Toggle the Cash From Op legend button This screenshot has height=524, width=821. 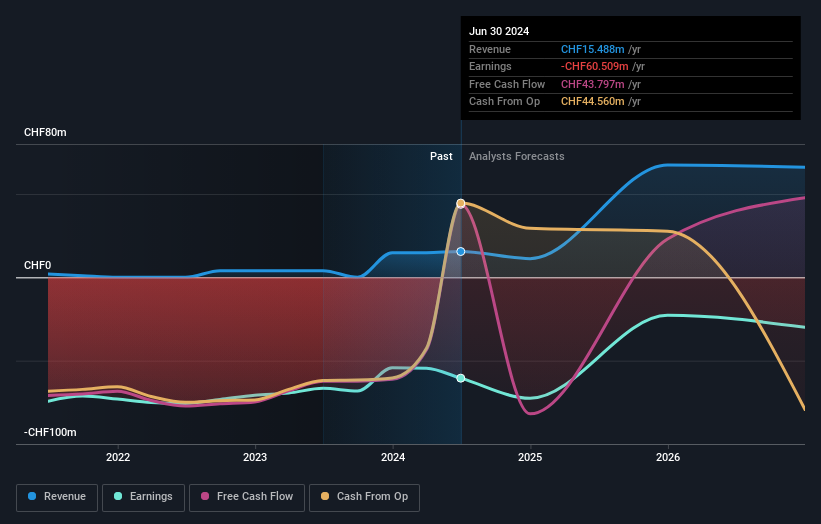click(364, 497)
